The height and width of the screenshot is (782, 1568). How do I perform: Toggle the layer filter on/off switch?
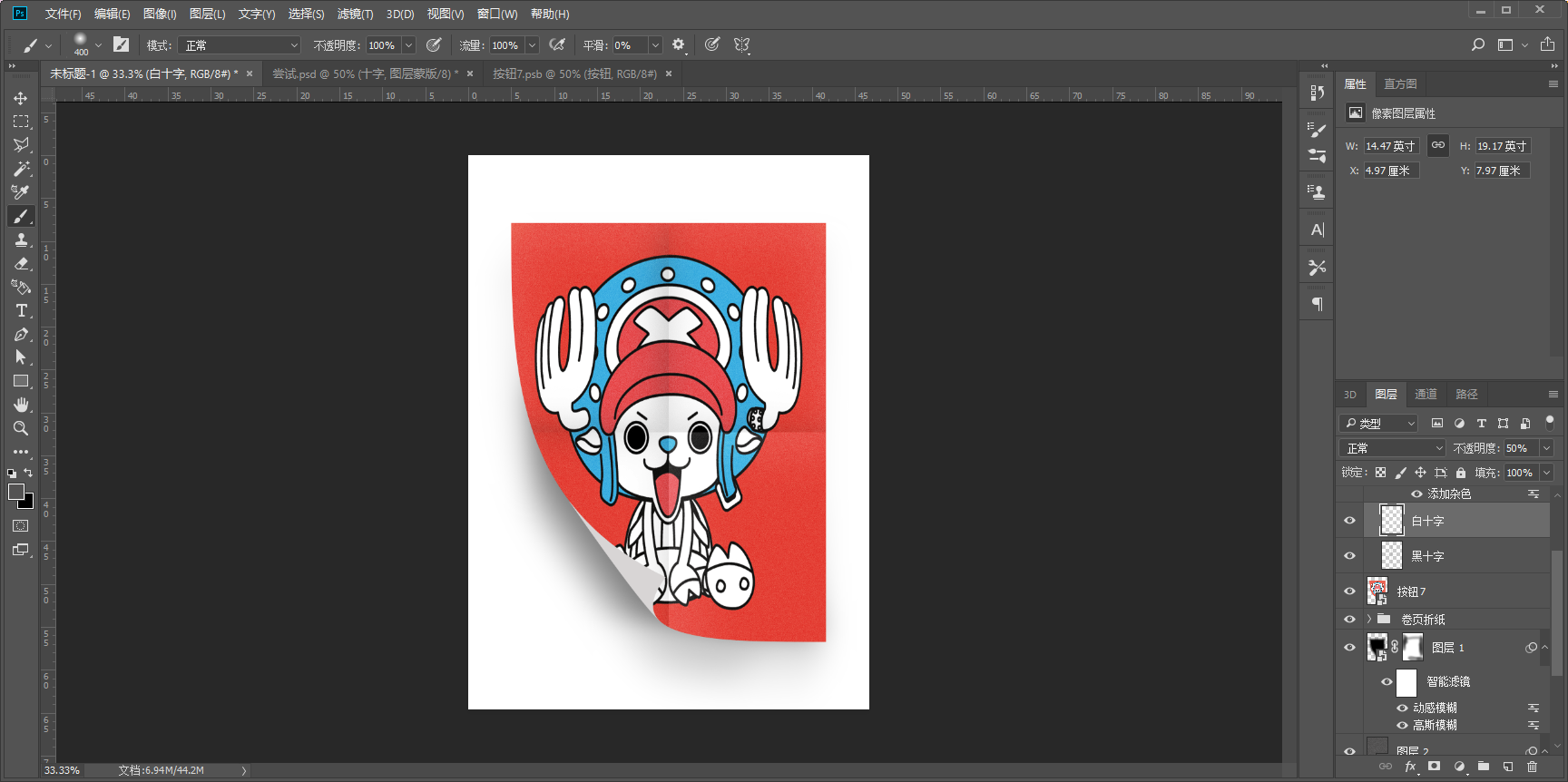1550,422
